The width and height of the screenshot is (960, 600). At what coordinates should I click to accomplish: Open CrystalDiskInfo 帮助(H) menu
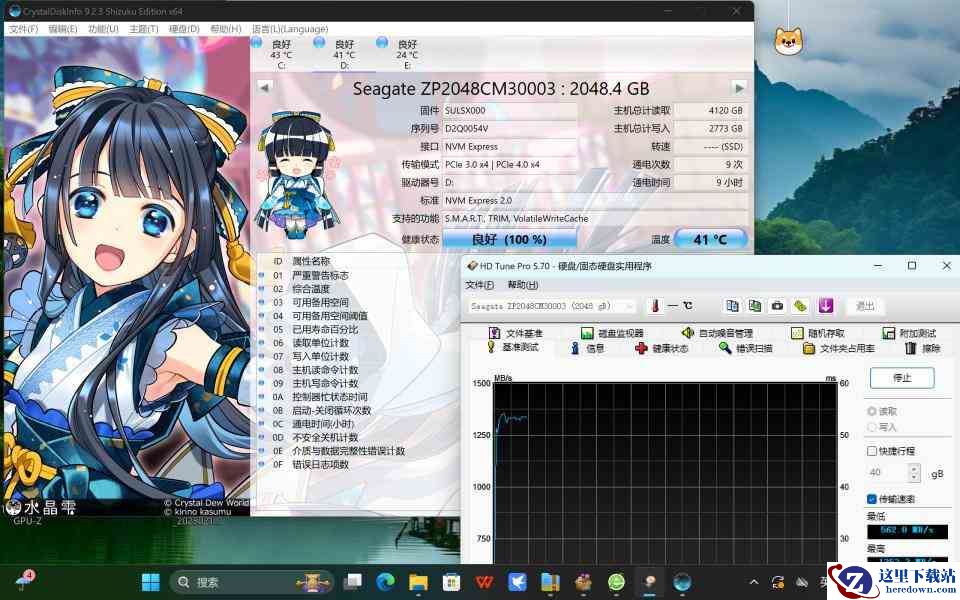pos(225,29)
